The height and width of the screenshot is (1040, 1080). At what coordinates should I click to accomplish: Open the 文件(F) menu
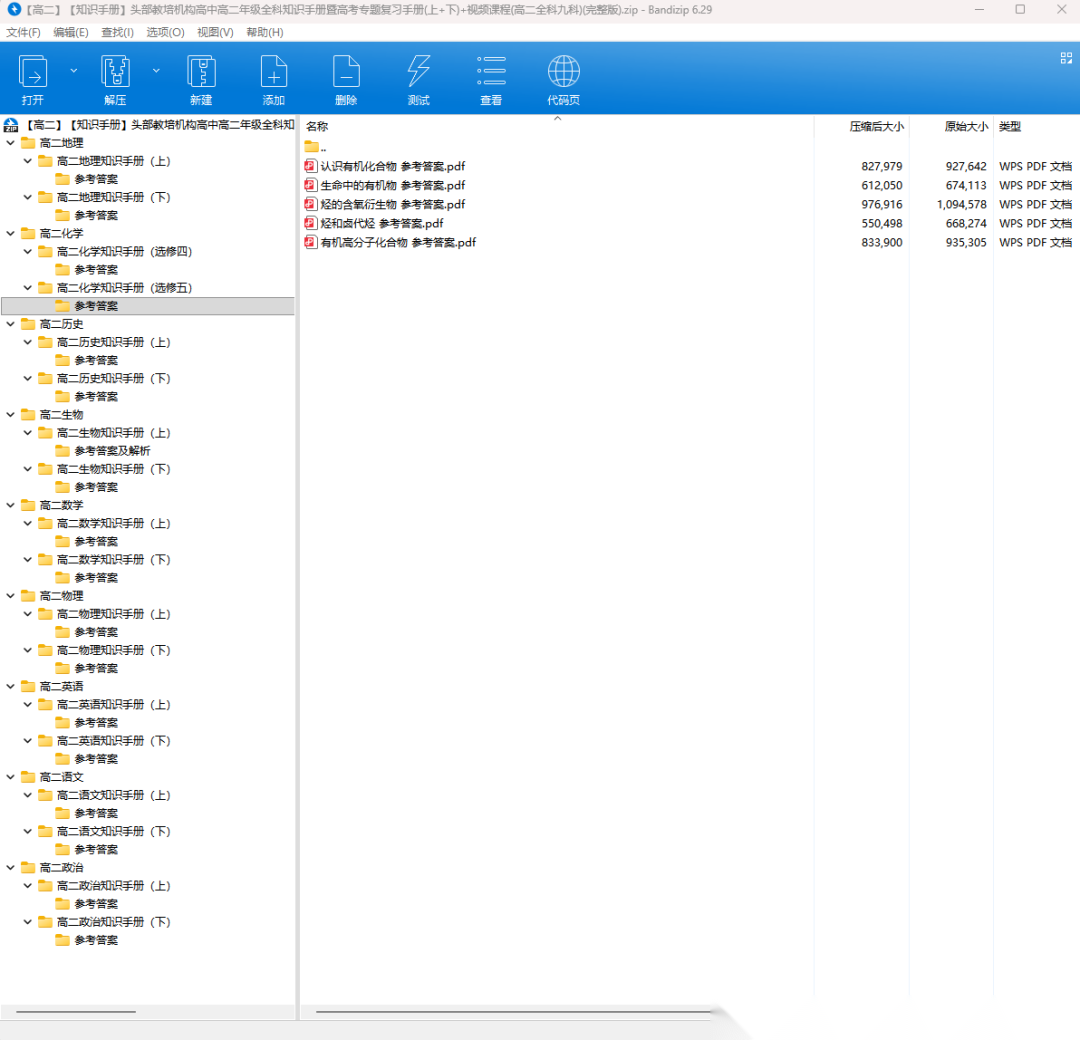[23, 32]
